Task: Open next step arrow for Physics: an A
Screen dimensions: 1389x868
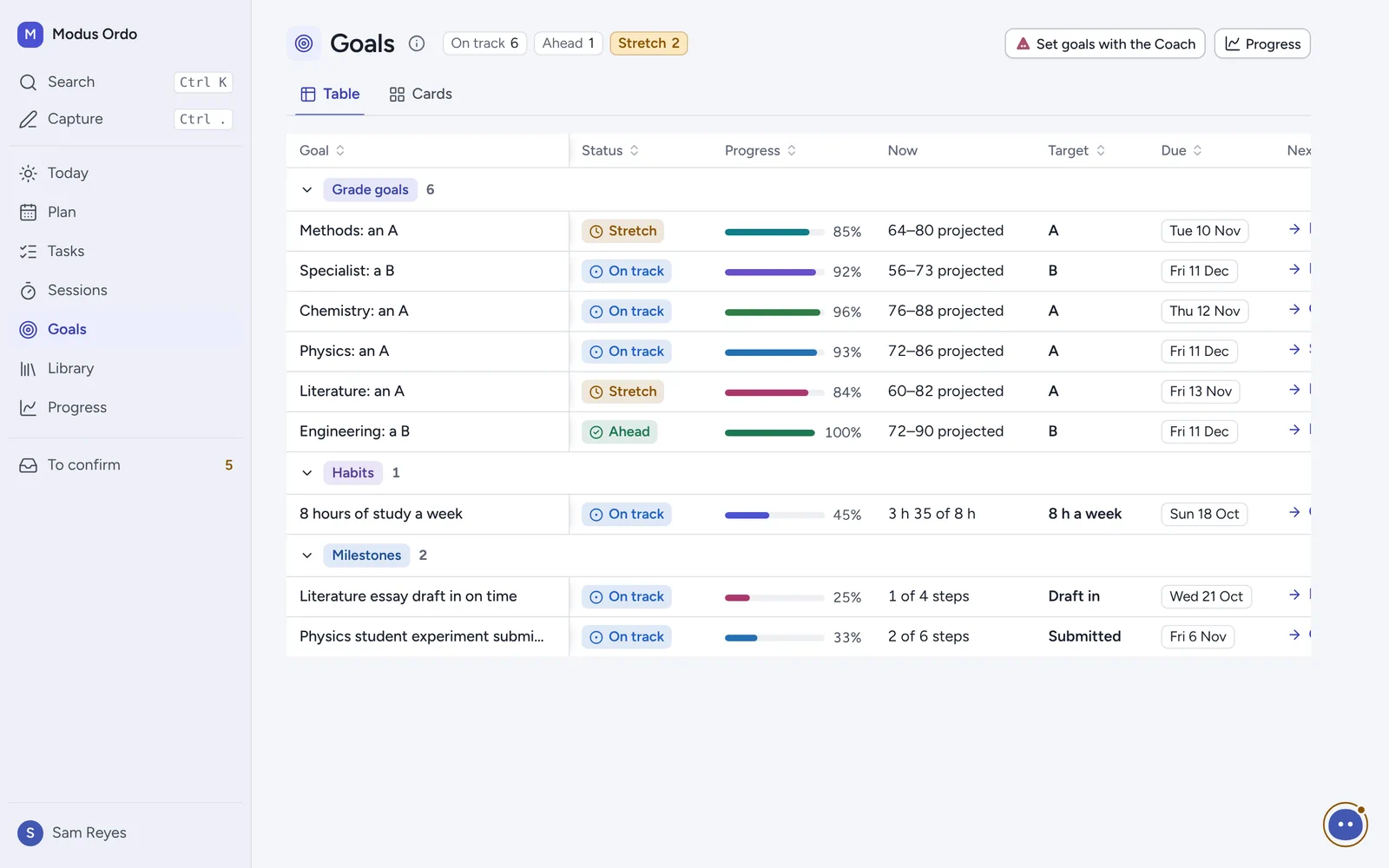Action: pyautogui.click(x=1294, y=349)
